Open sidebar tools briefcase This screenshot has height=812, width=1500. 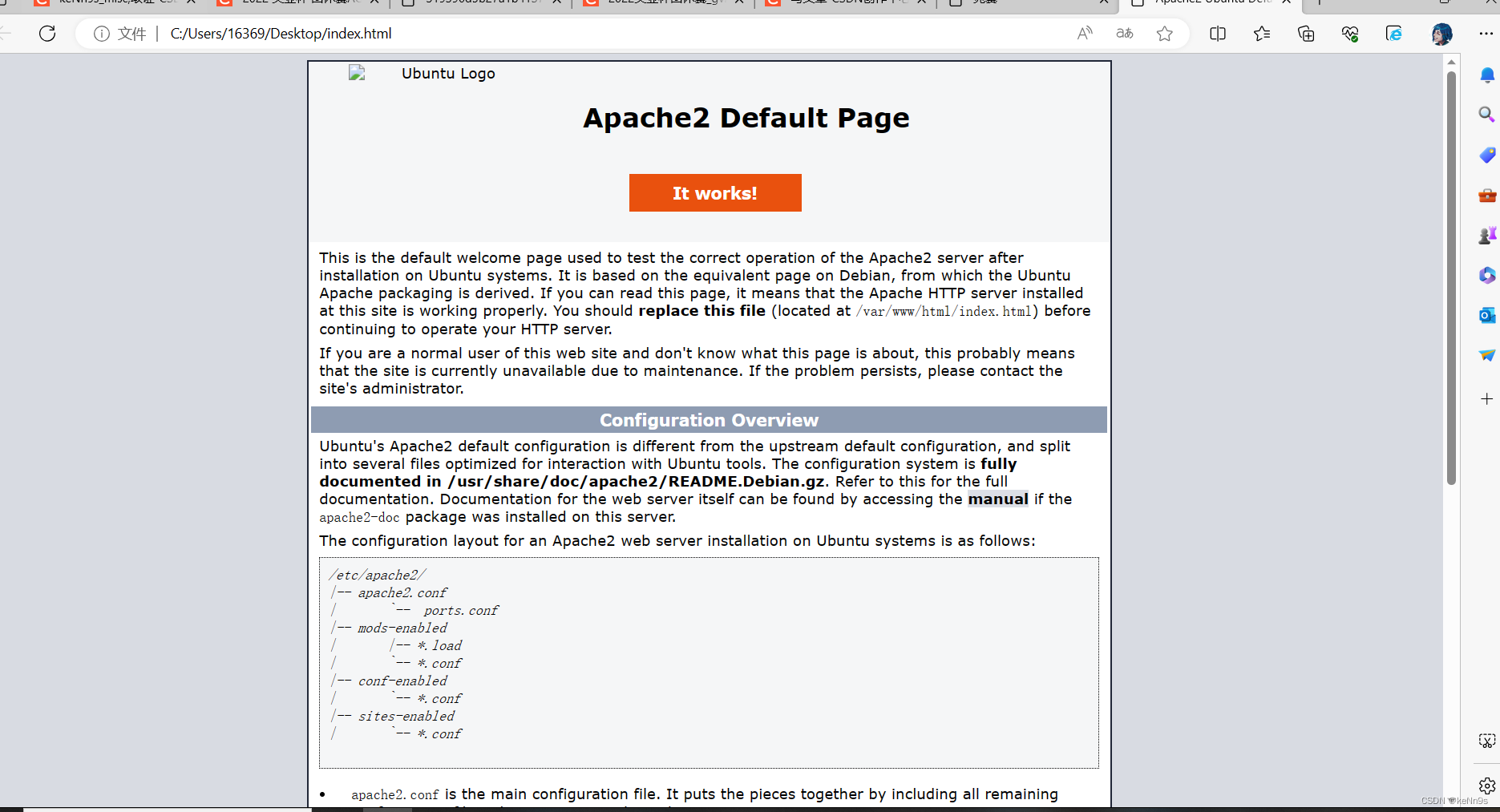(1487, 195)
